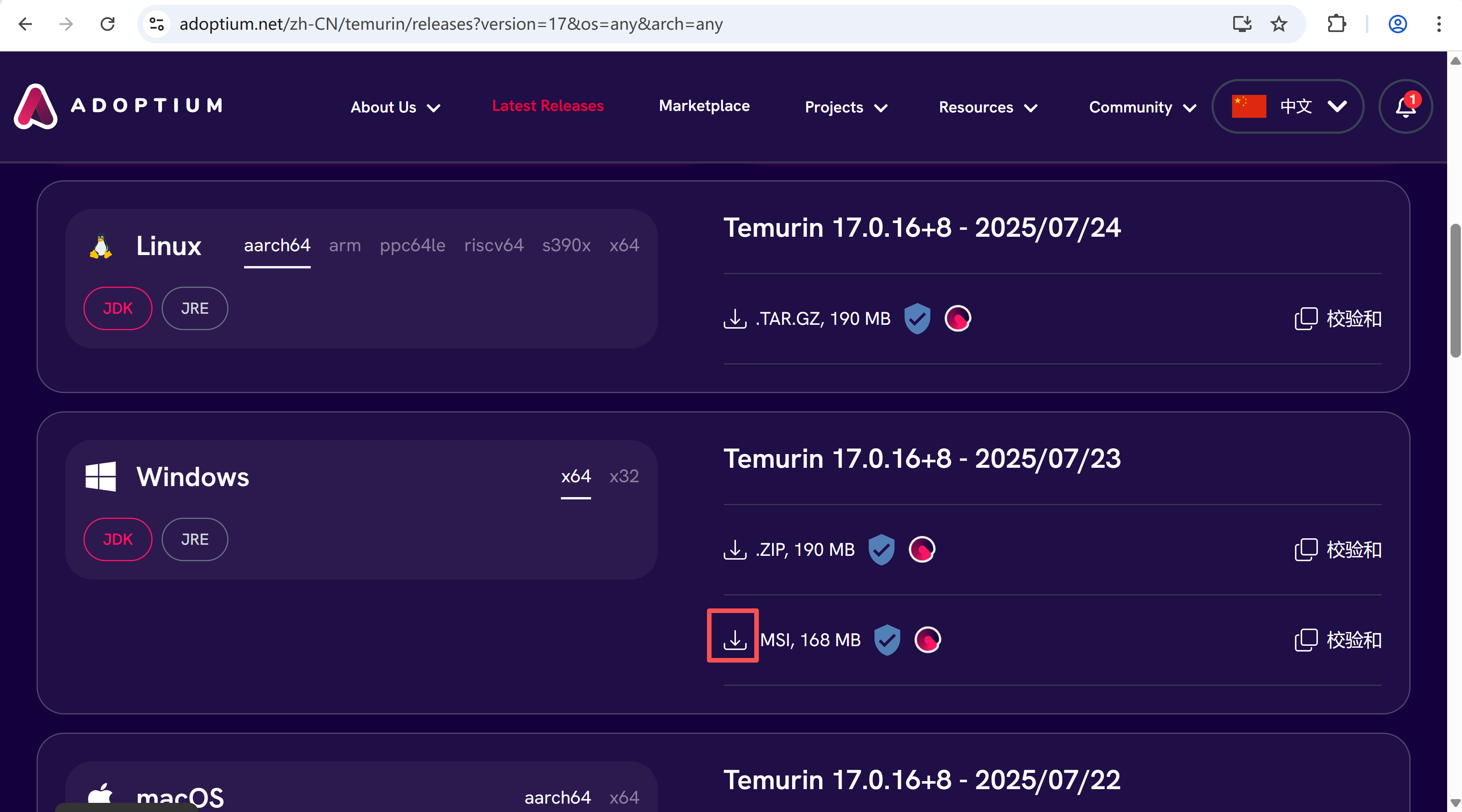Expand the Community menu
Screen dimensions: 1462x812
pyautogui.click(x=1142, y=107)
